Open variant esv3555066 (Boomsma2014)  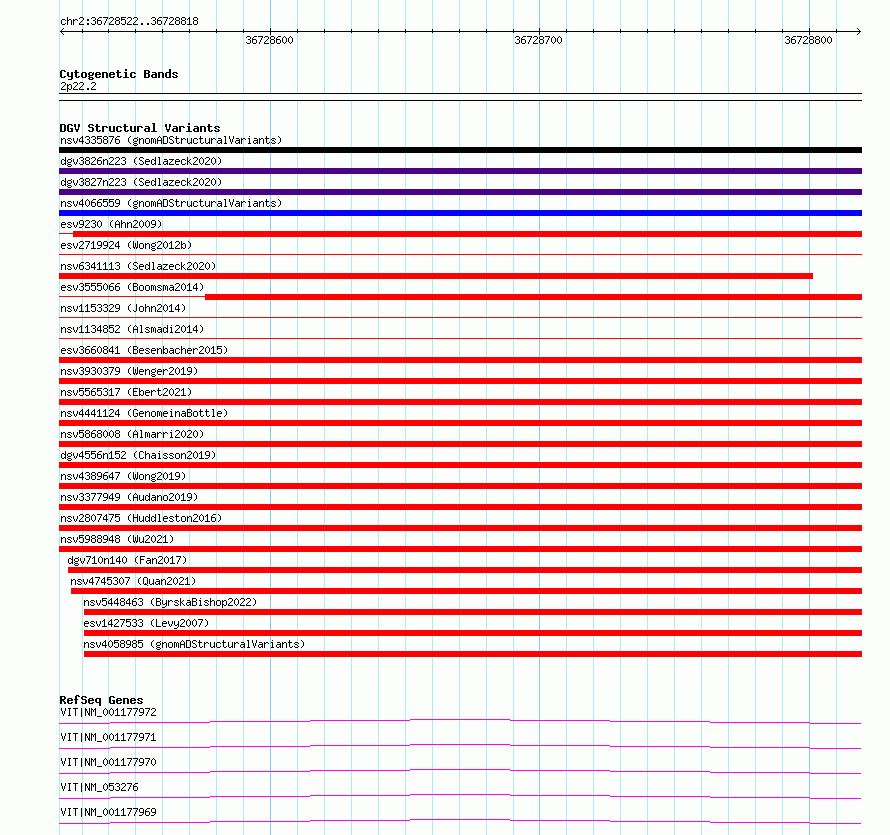point(132,287)
